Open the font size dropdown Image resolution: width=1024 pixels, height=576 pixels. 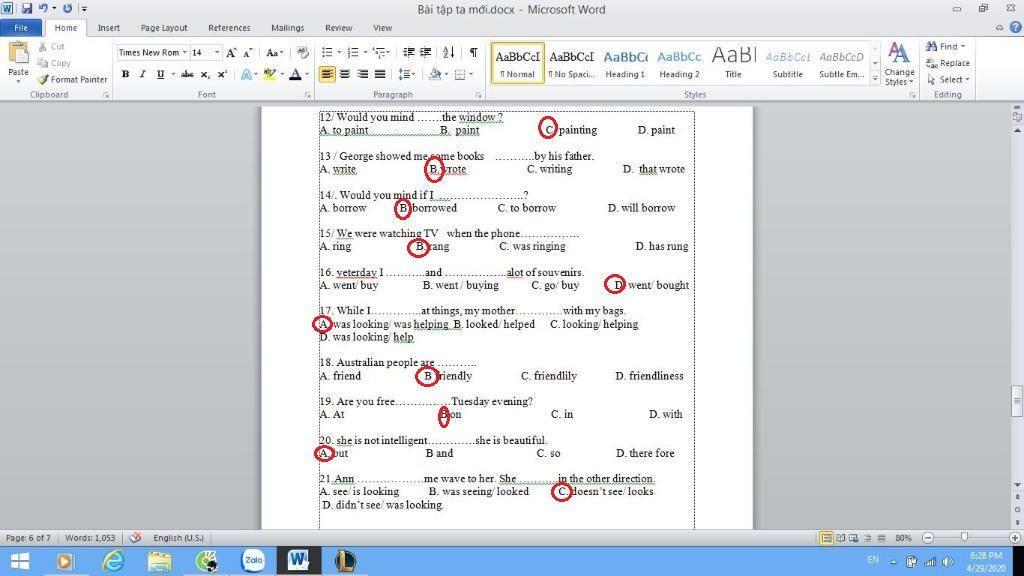coord(217,53)
